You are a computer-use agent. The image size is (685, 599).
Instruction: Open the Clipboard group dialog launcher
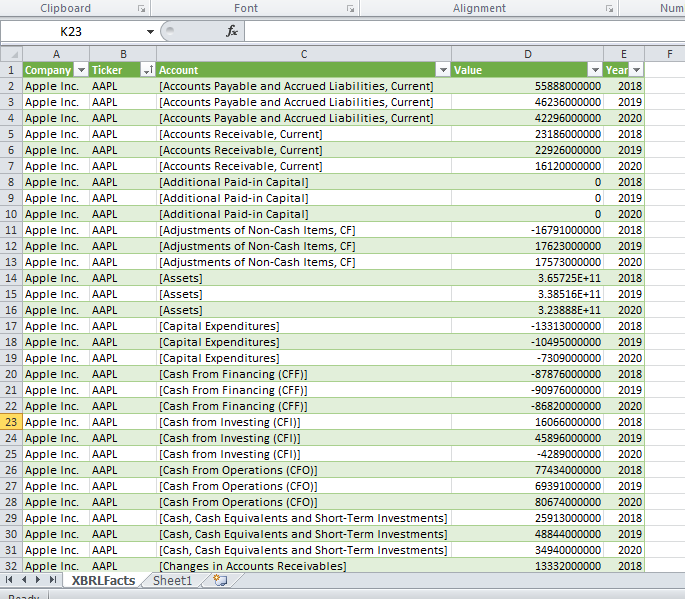pyautogui.click(x=141, y=9)
